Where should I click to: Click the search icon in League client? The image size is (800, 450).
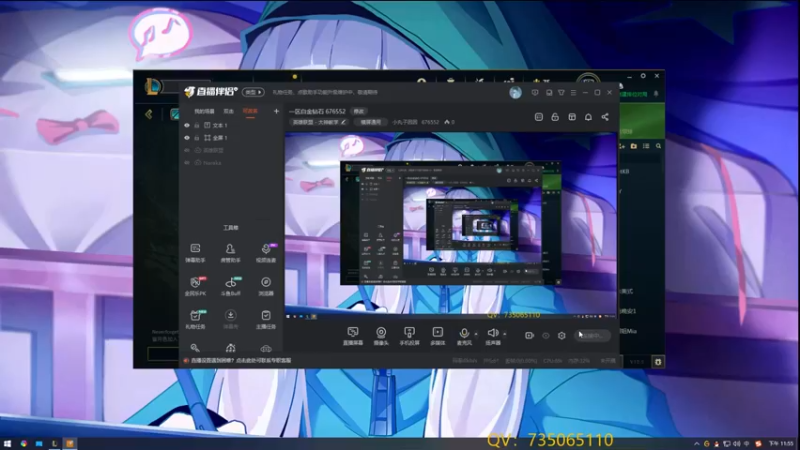coord(658,146)
